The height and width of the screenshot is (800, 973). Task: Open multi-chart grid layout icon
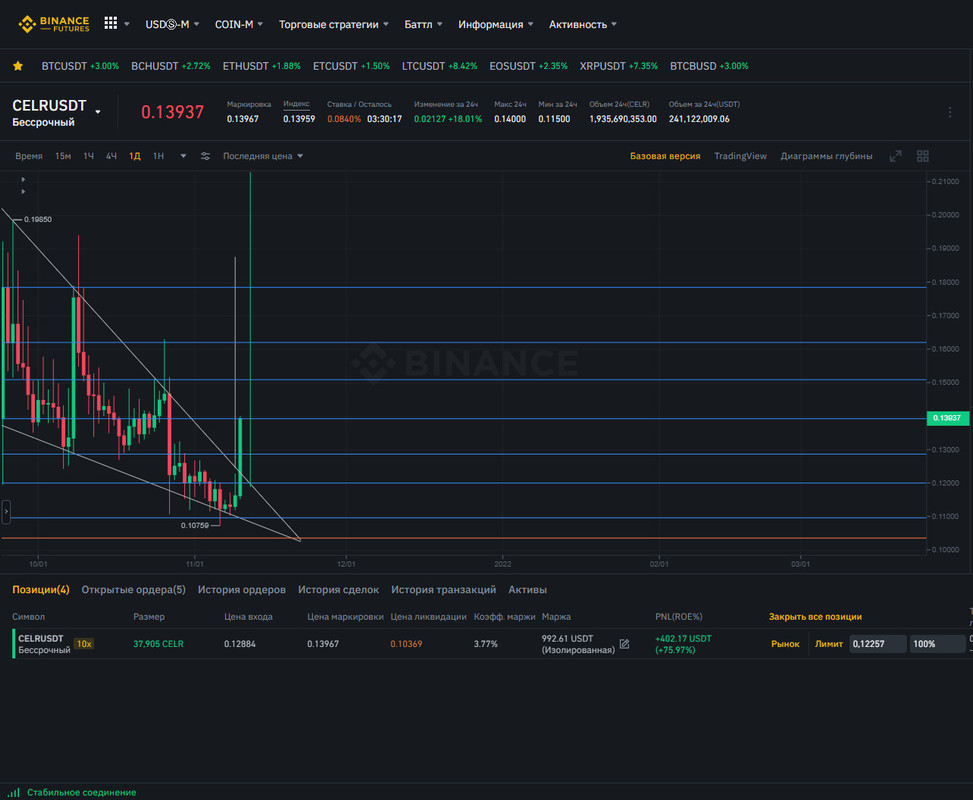click(923, 156)
